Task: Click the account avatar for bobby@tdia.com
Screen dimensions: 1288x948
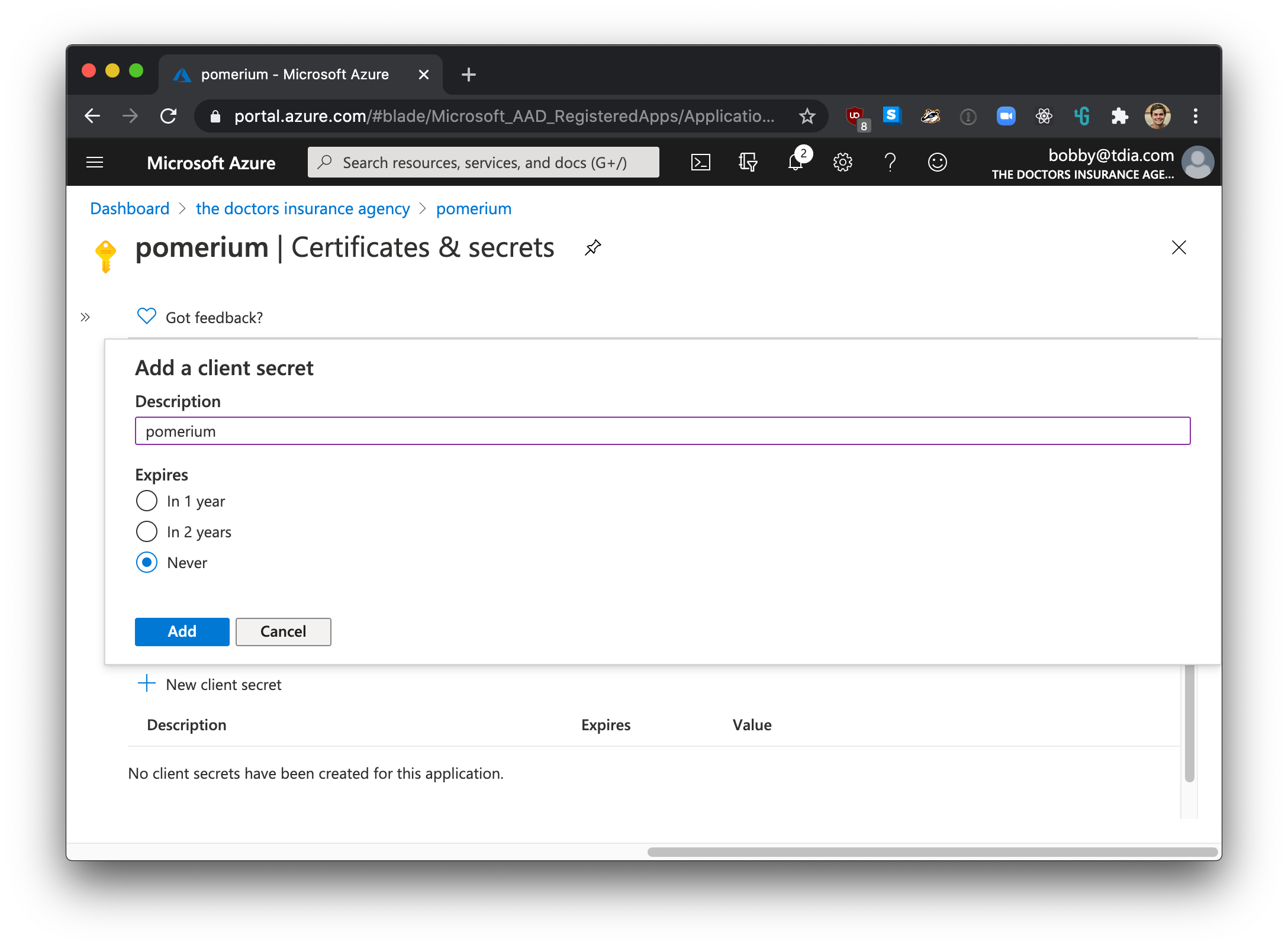Action: [x=1197, y=162]
